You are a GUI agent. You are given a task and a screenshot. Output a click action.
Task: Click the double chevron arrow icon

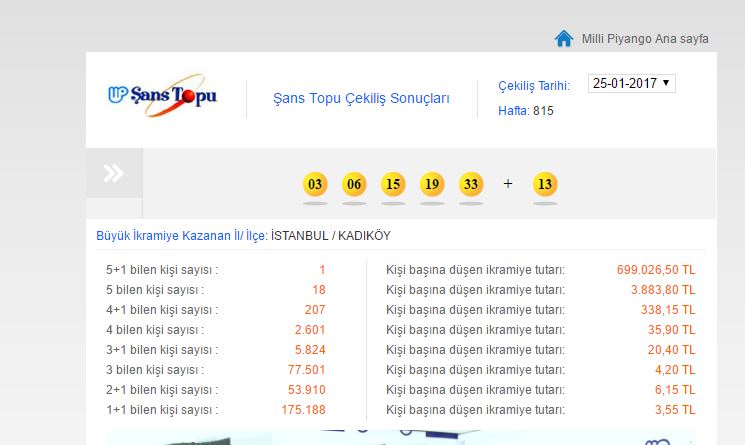[x=114, y=173]
